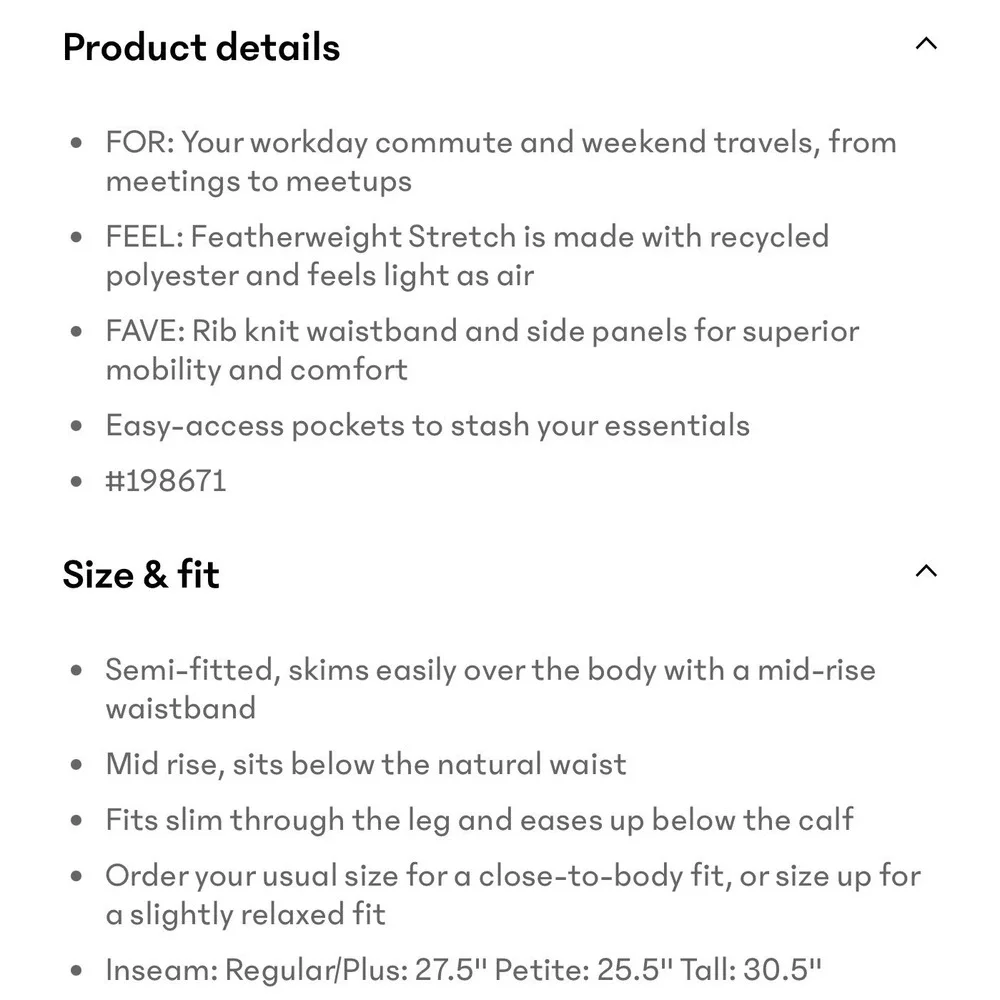Viewport: 1000px width, 1000px height.
Task: Click the 'meetings to meetups' text line
Action: pyautogui.click(x=259, y=181)
